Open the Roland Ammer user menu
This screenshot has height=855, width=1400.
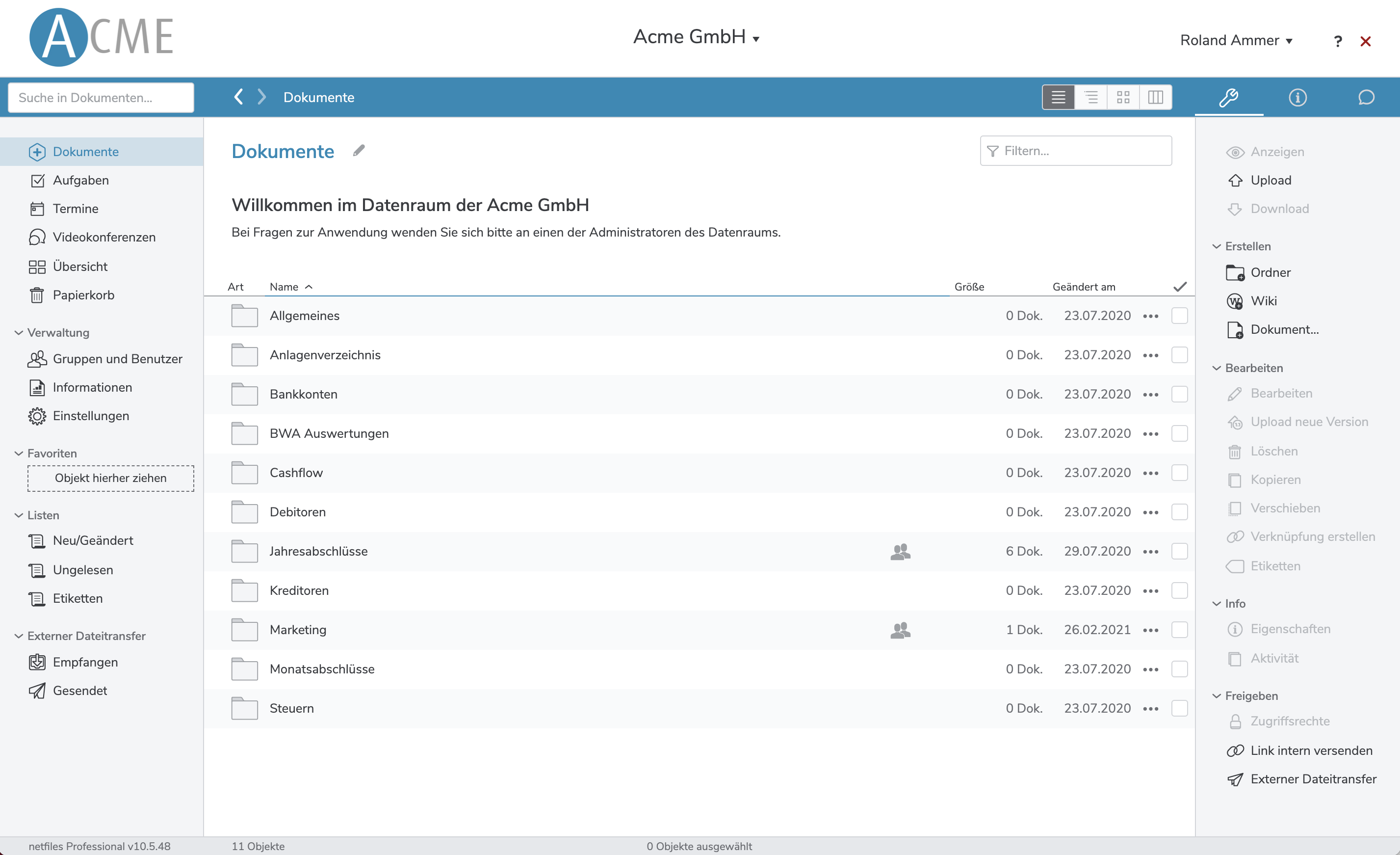(x=1236, y=40)
